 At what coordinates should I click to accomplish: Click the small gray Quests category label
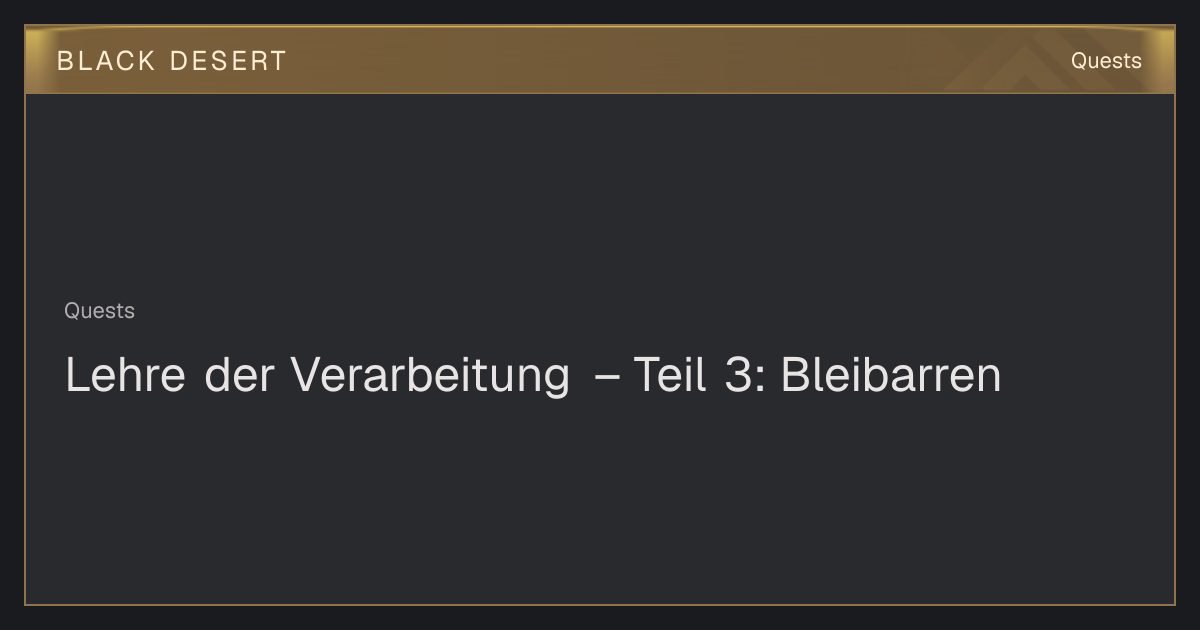99,311
